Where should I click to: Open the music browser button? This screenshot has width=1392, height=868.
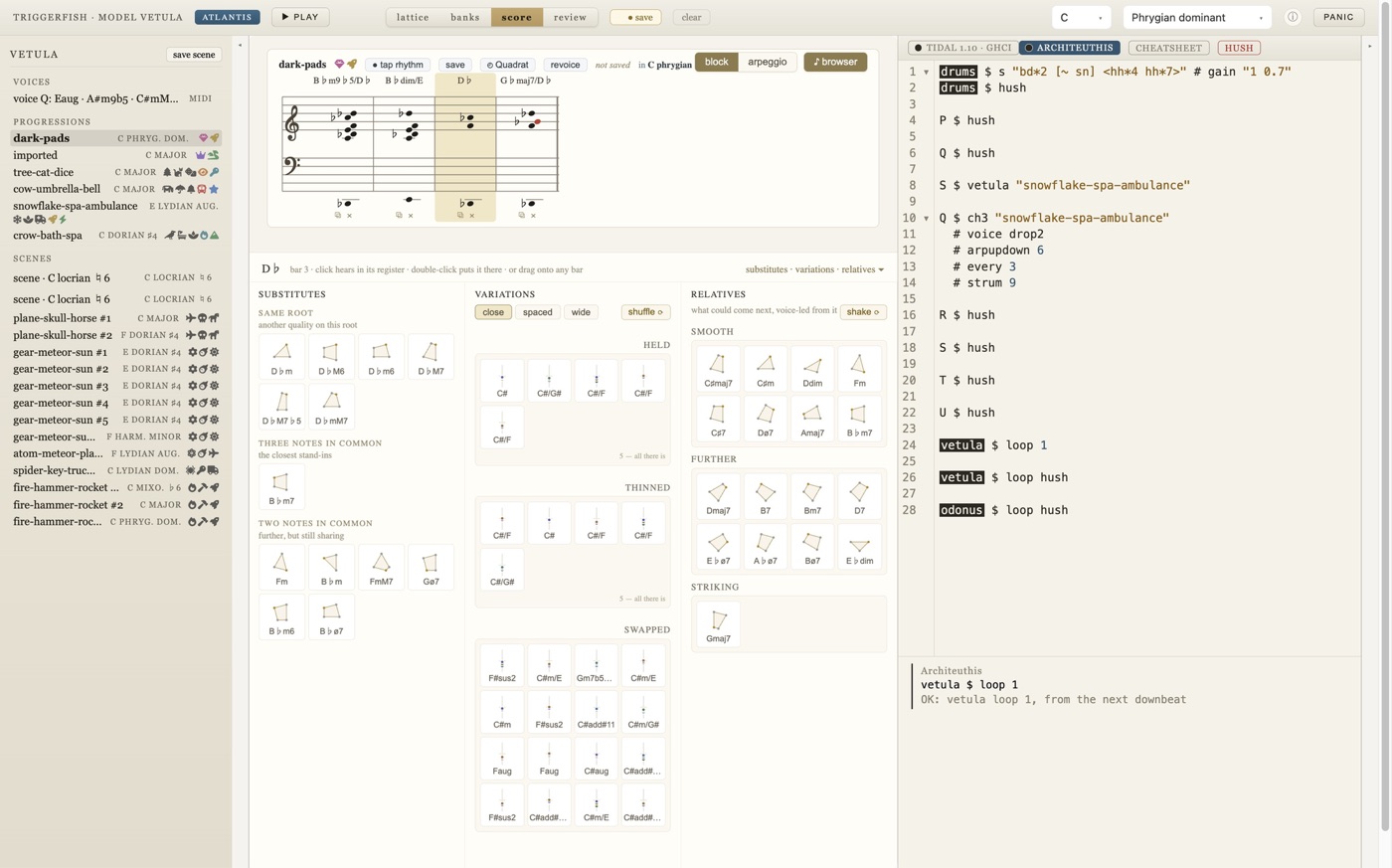pos(835,62)
